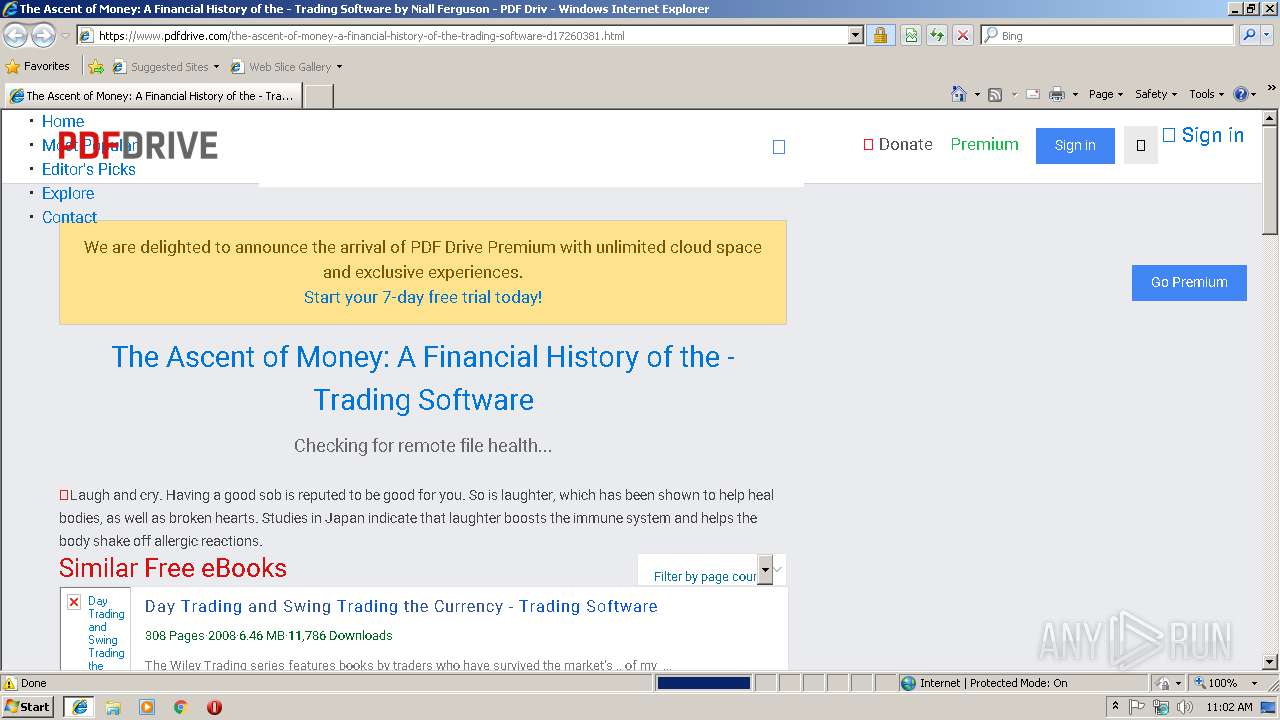Click the browser Back arrow button
1280x720 pixels.
16,35
